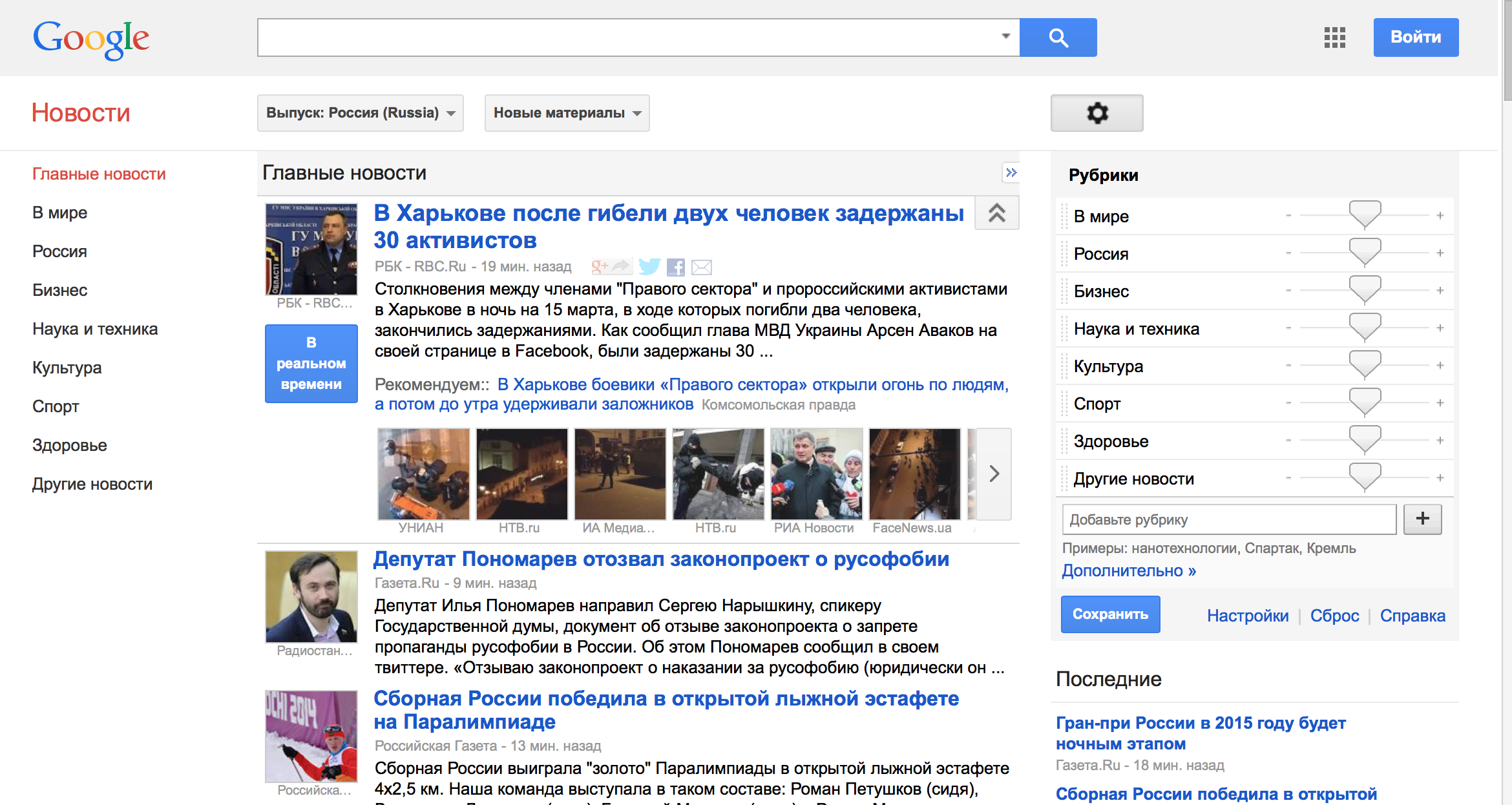The height and width of the screenshot is (805, 1512).
Task: Click the Сброс link
Action: point(1334,616)
